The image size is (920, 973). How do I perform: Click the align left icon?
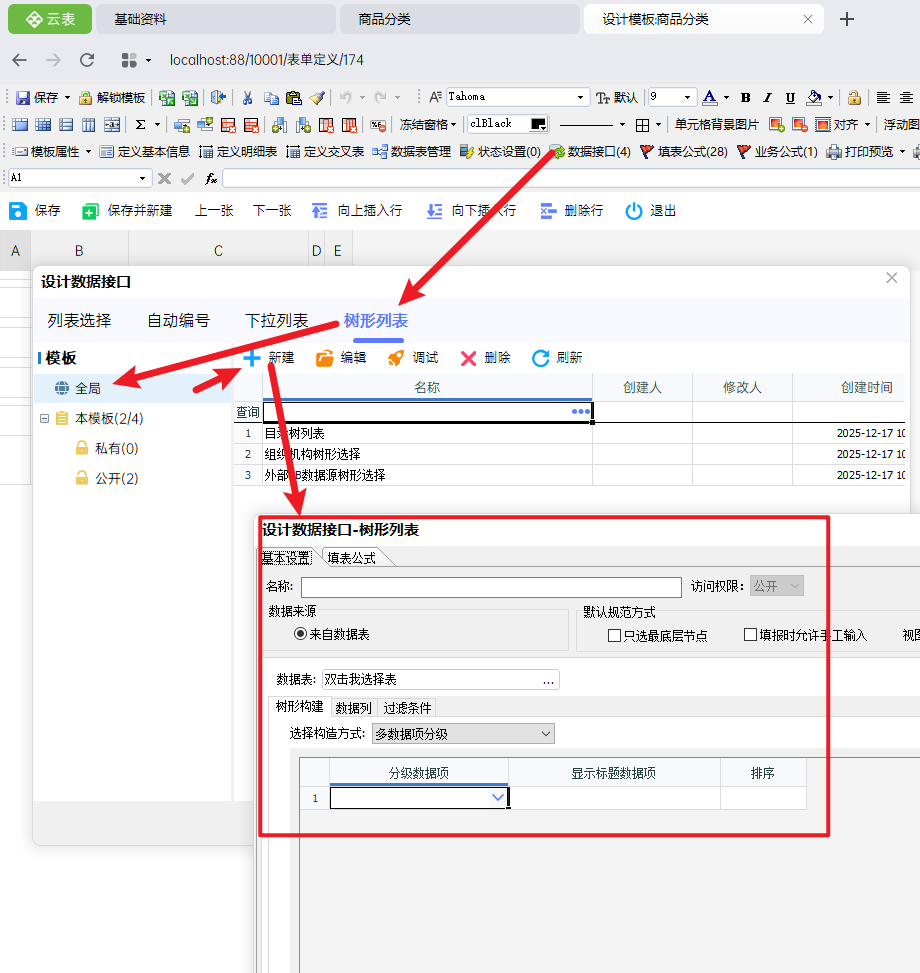883,97
